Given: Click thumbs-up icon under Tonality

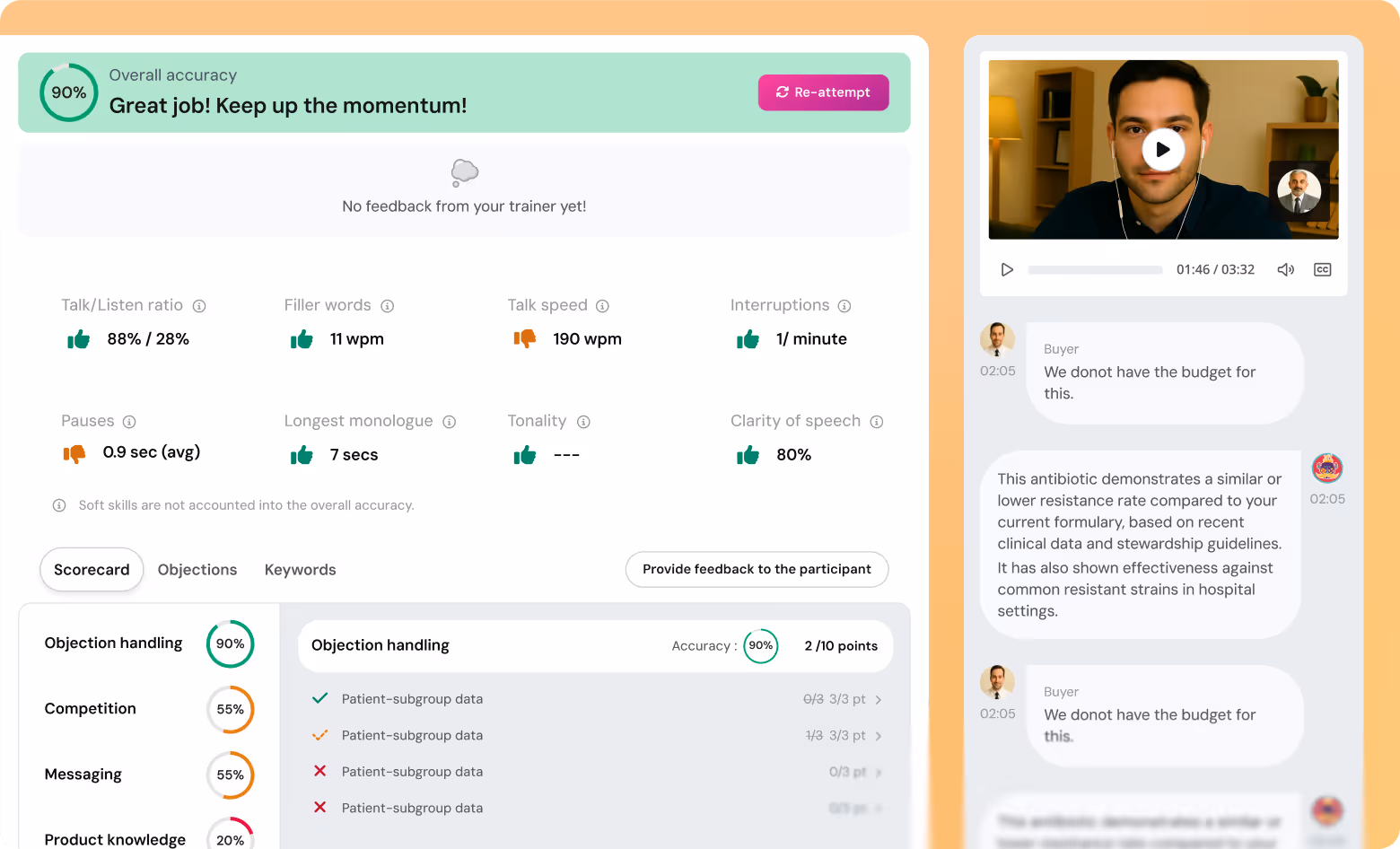Looking at the screenshot, I should click(x=525, y=455).
